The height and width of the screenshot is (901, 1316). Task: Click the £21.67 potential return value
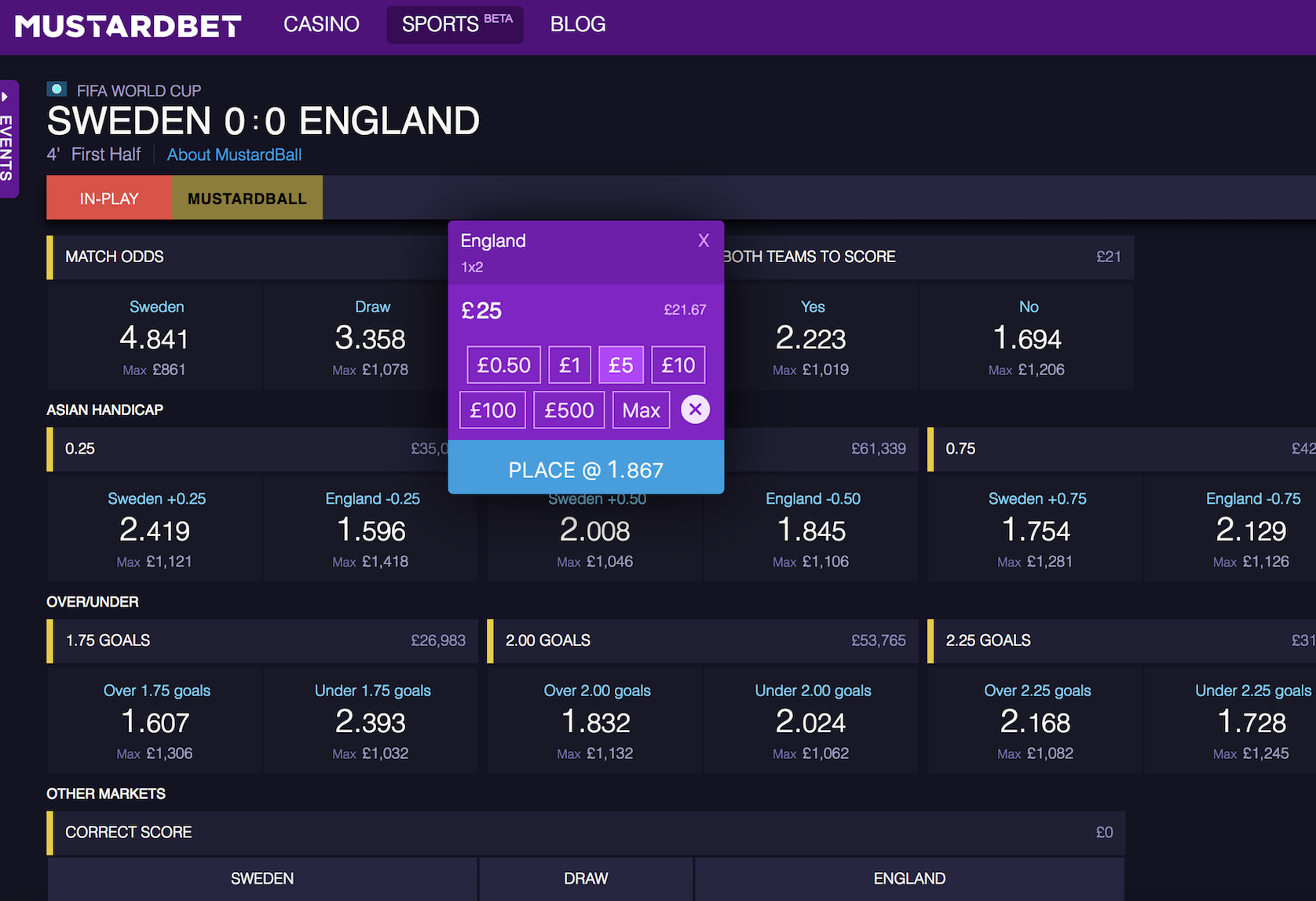click(685, 310)
